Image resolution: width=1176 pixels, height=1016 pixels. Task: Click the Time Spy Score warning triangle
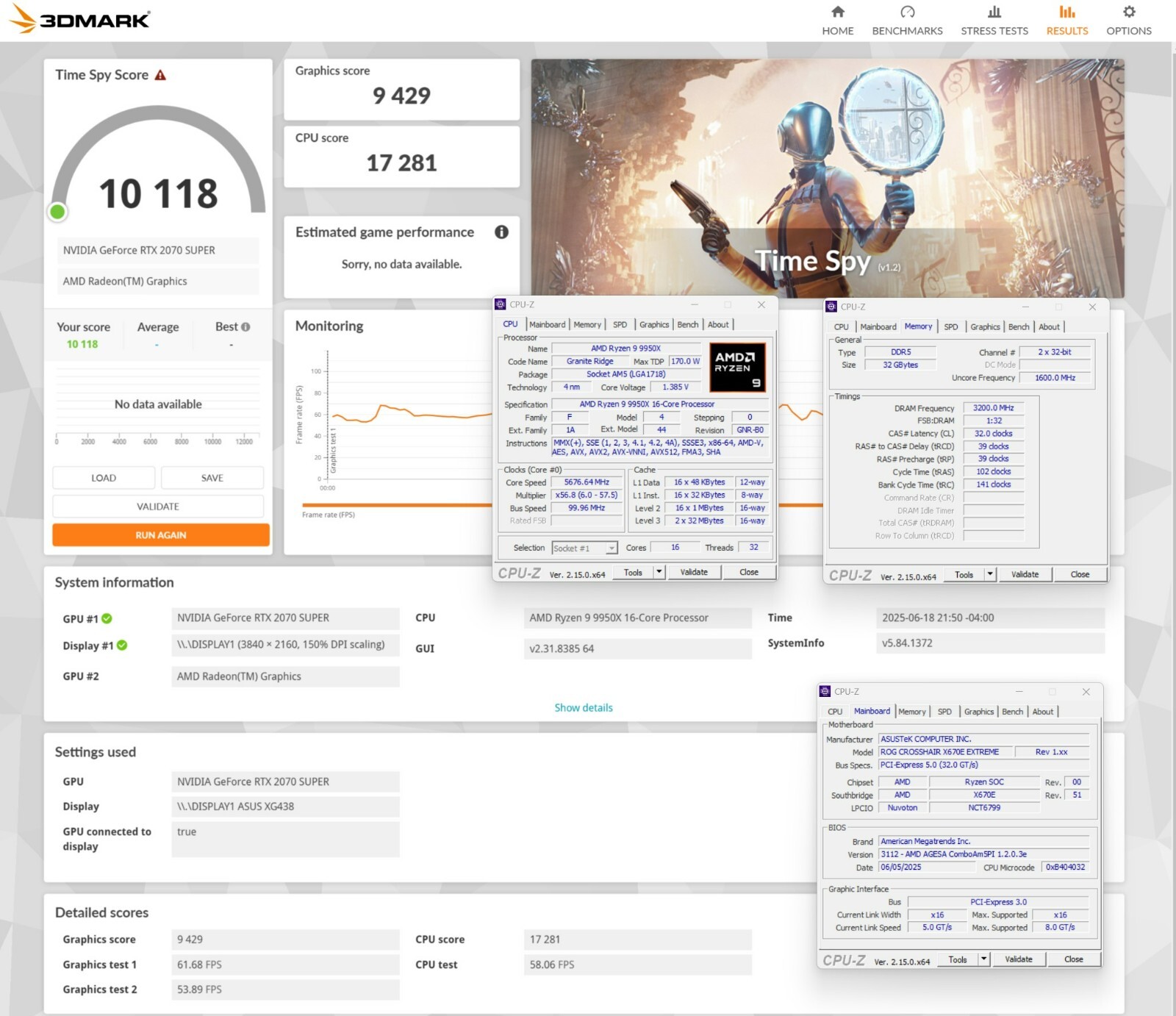pos(160,75)
